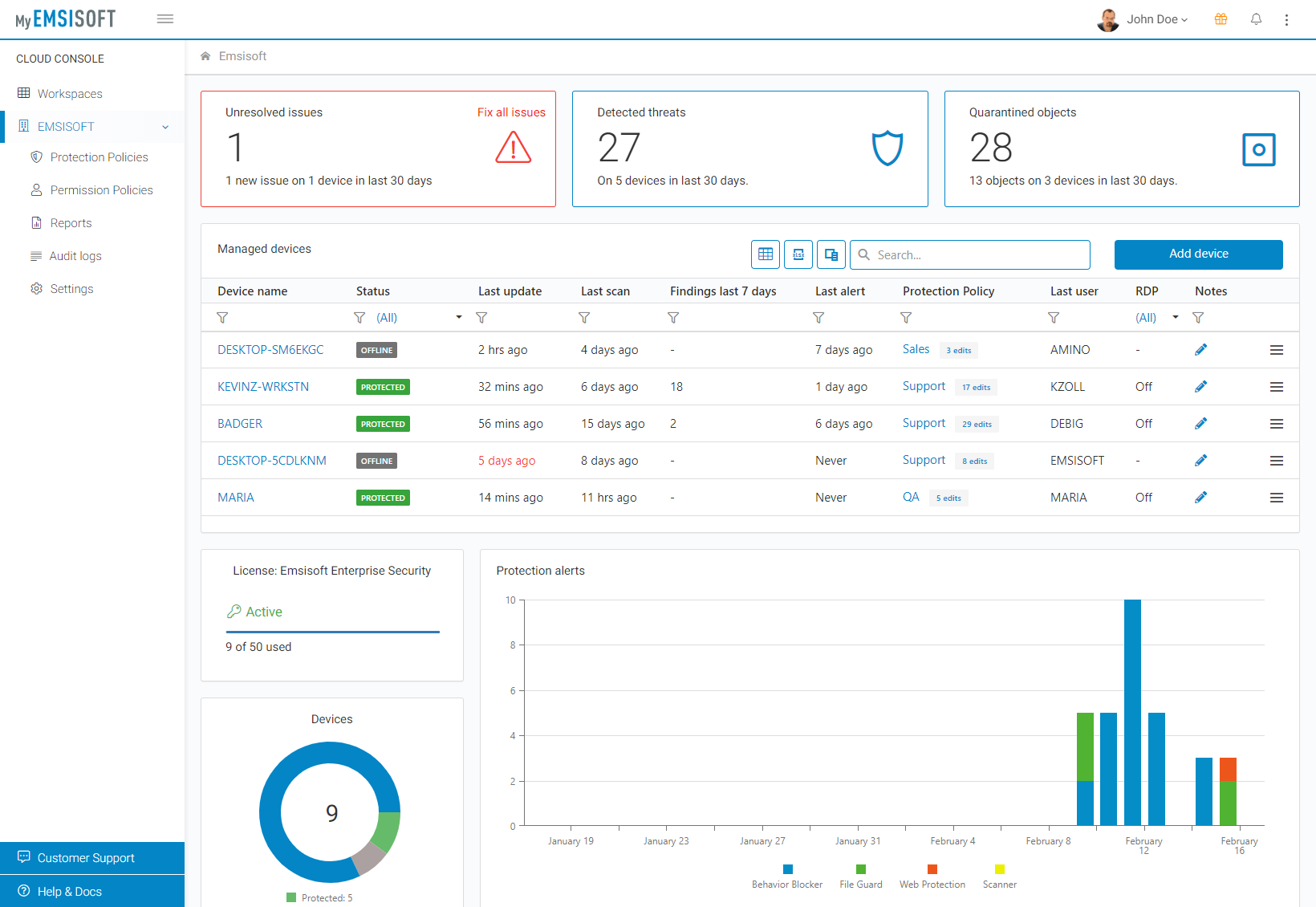Click the 29 edits badge for BADGER
Screen dimensions: 1316x907
pos(977,424)
